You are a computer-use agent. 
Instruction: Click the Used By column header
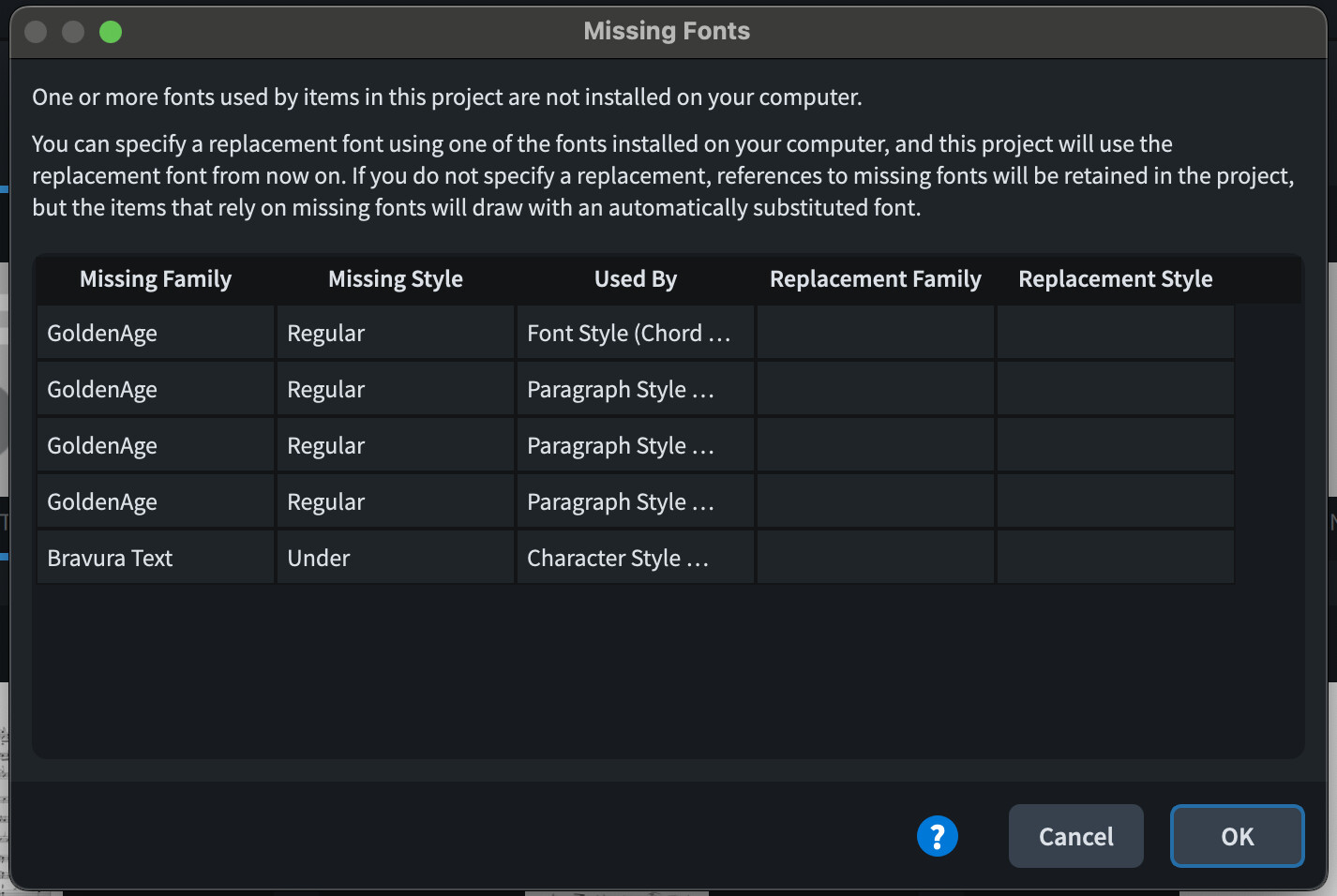(x=636, y=279)
